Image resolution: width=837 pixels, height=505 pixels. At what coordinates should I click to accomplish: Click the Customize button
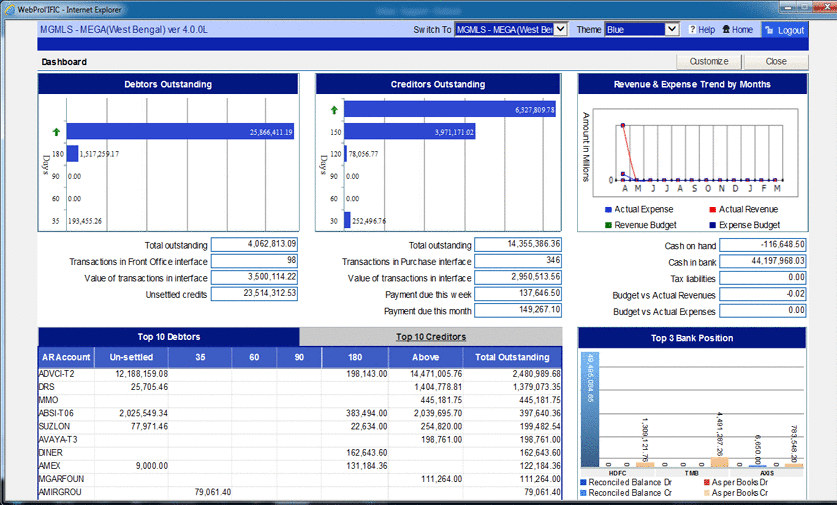tap(709, 61)
